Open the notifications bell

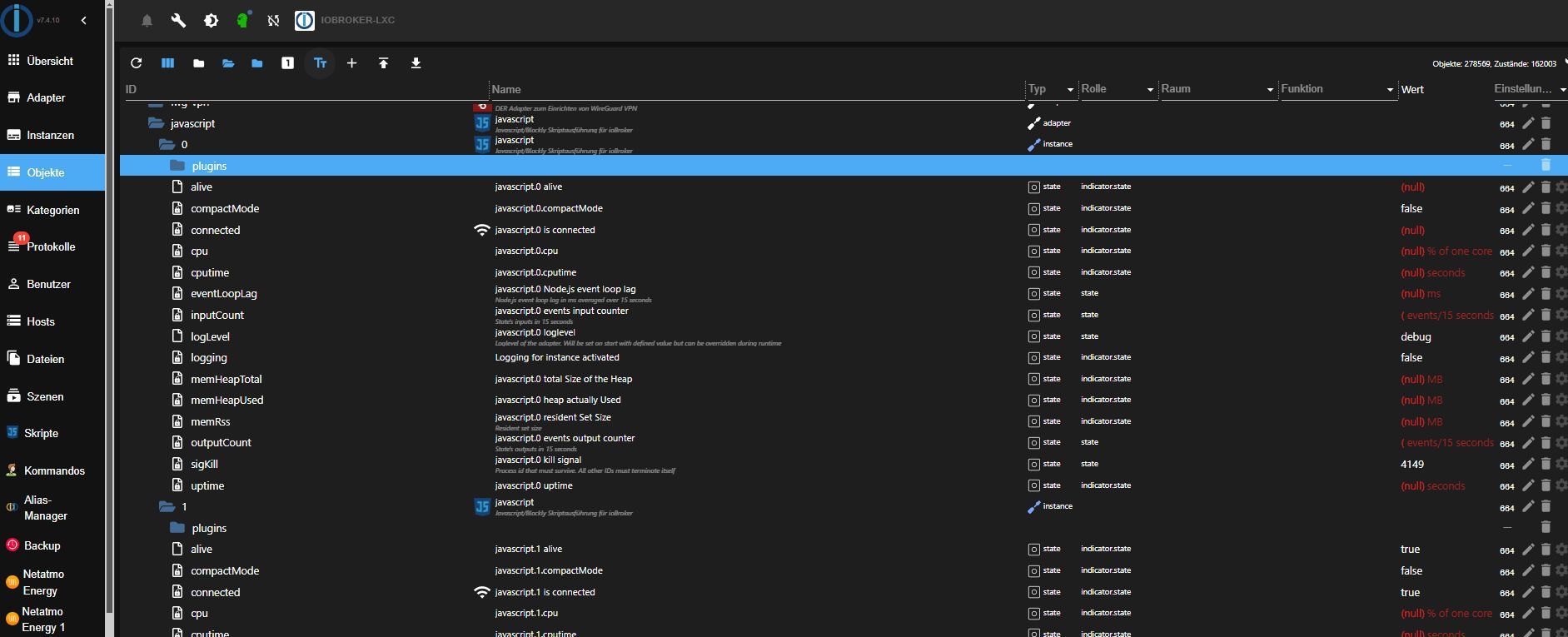click(x=147, y=21)
